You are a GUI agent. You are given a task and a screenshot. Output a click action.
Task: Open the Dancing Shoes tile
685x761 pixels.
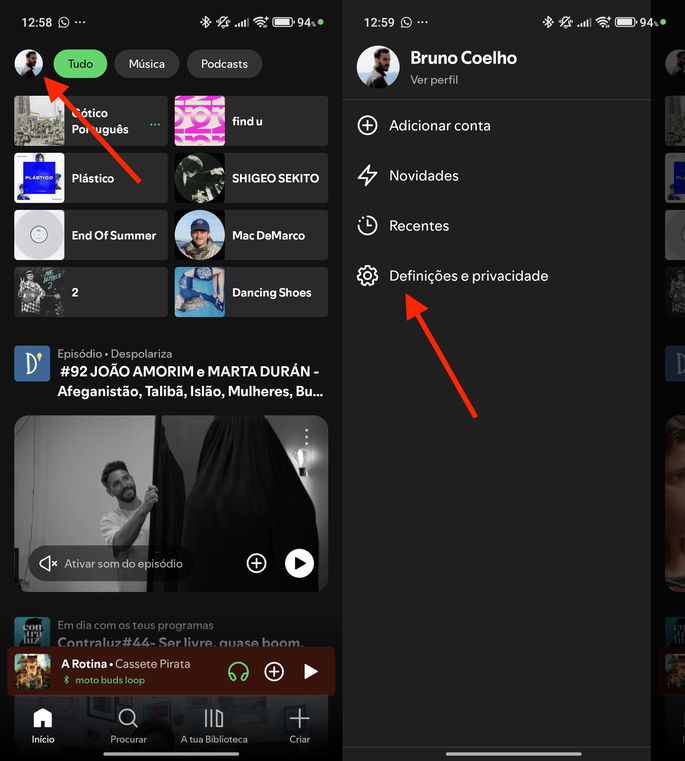point(251,292)
